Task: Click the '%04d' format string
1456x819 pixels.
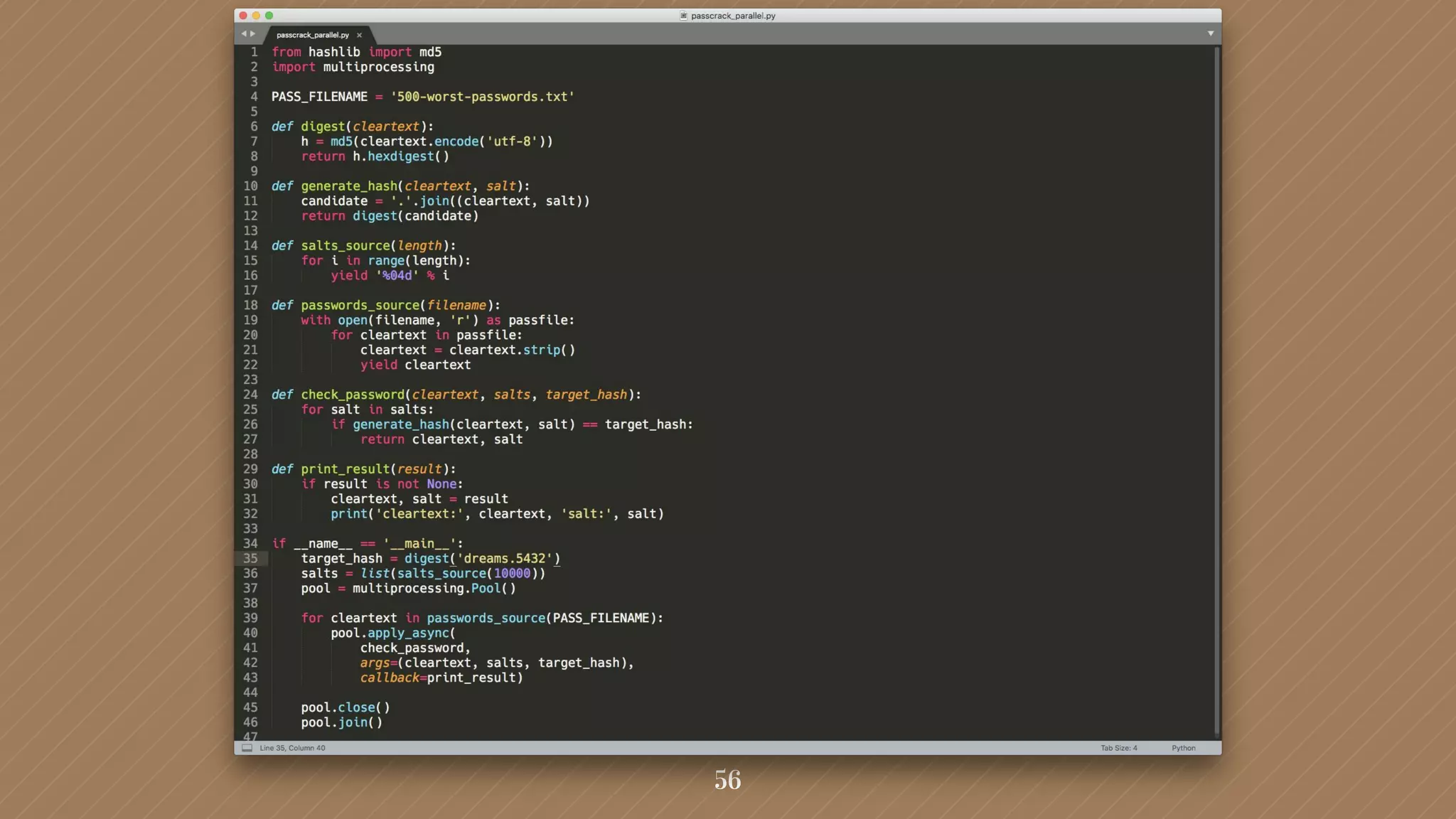Action: click(x=397, y=276)
